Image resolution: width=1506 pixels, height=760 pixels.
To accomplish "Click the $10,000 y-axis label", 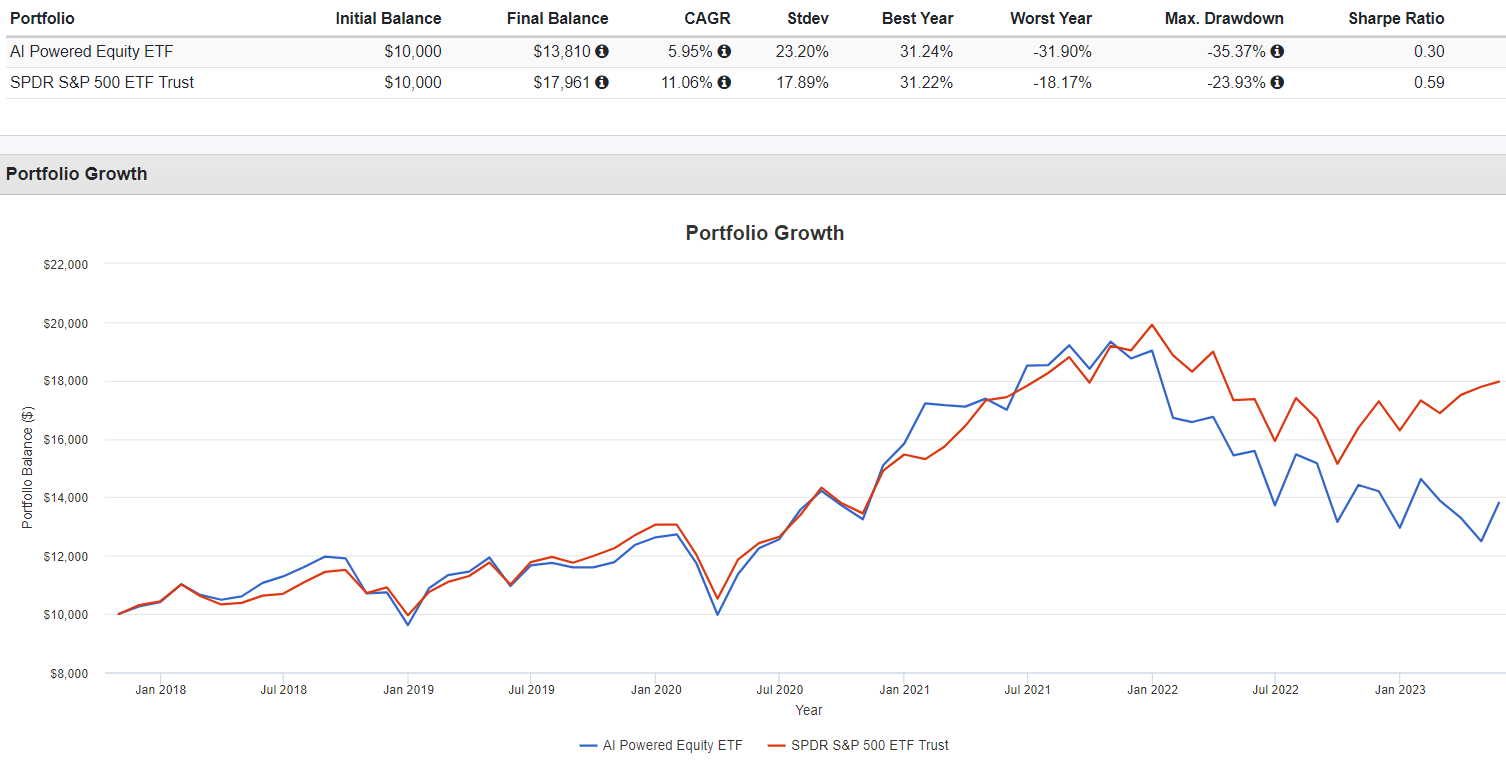I will [x=68, y=615].
